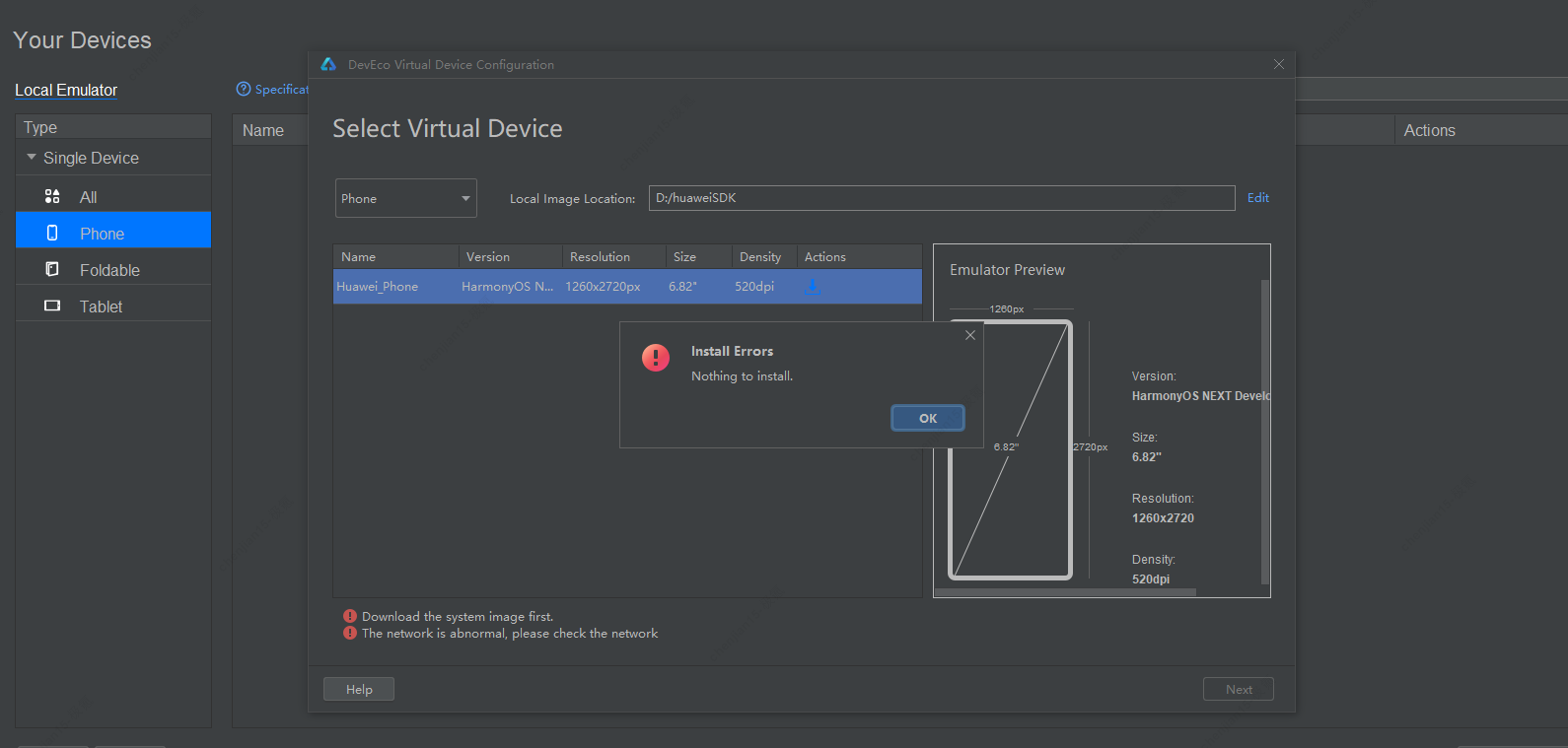Click the HarmonyOS N... version cell
Image resolution: width=1568 pixels, height=748 pixels.
coord(507,287)
